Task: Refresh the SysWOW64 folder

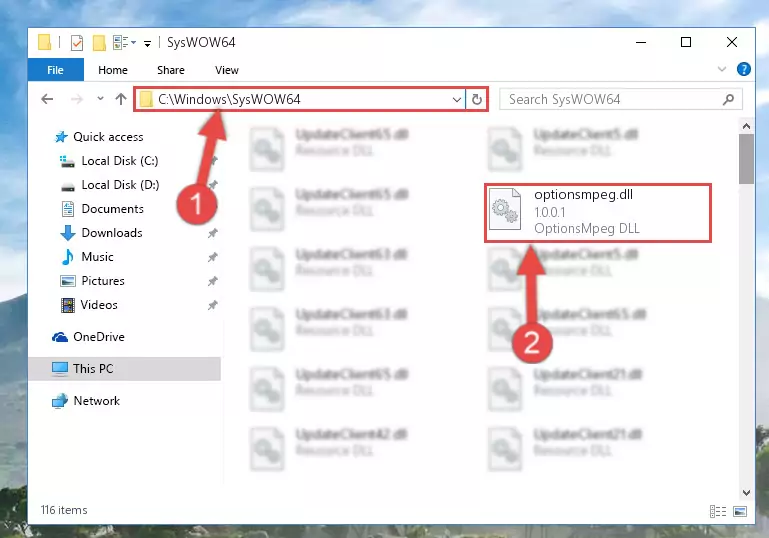Action: tap(477, 100)
